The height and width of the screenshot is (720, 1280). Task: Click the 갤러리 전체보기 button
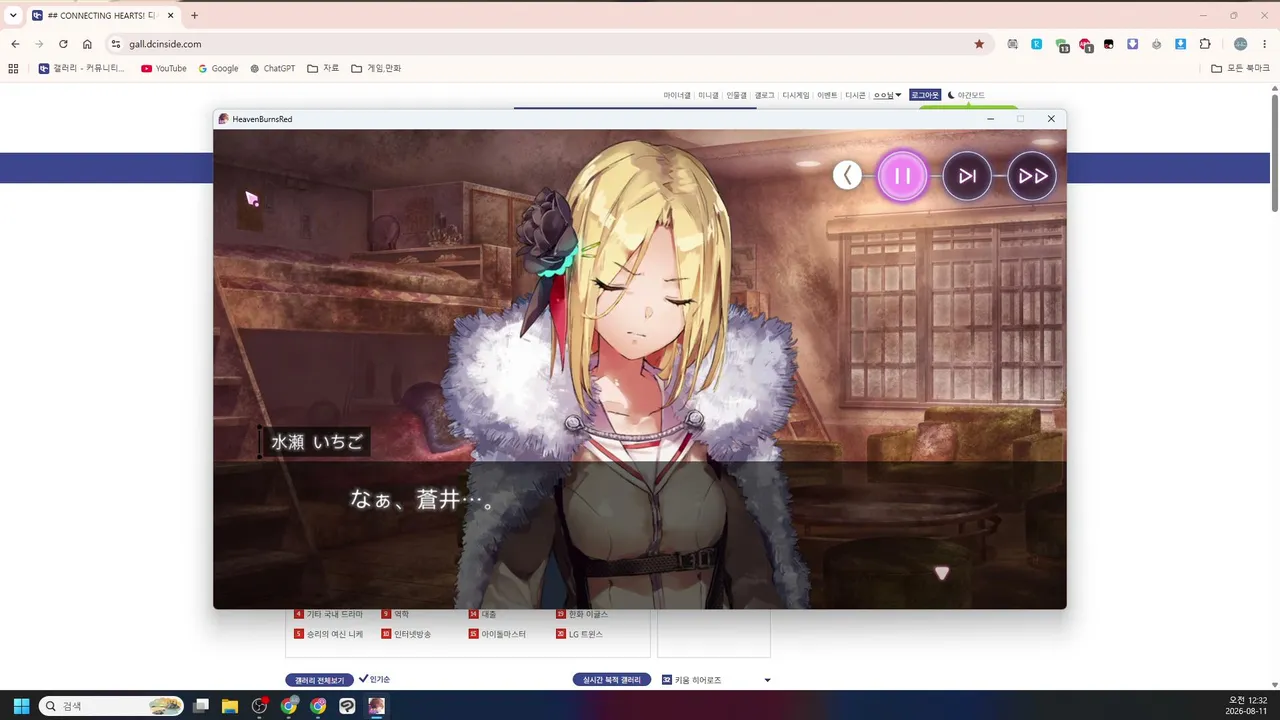coord(319,680)
